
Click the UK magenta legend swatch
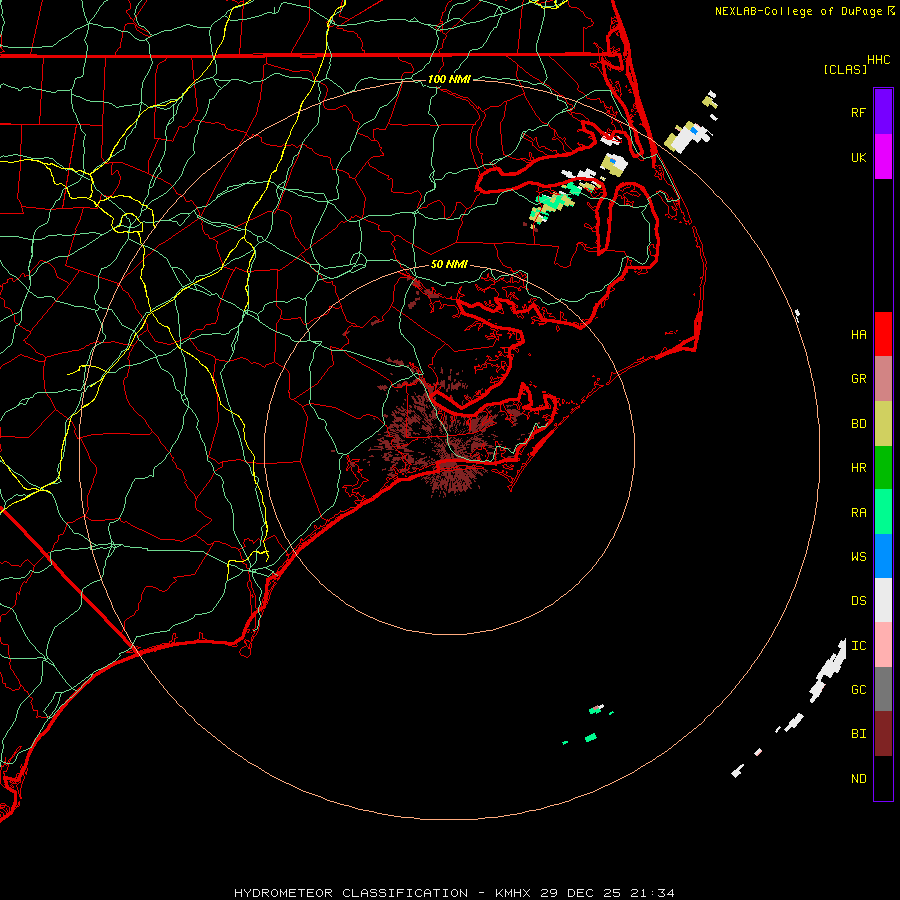click(883, 156)
